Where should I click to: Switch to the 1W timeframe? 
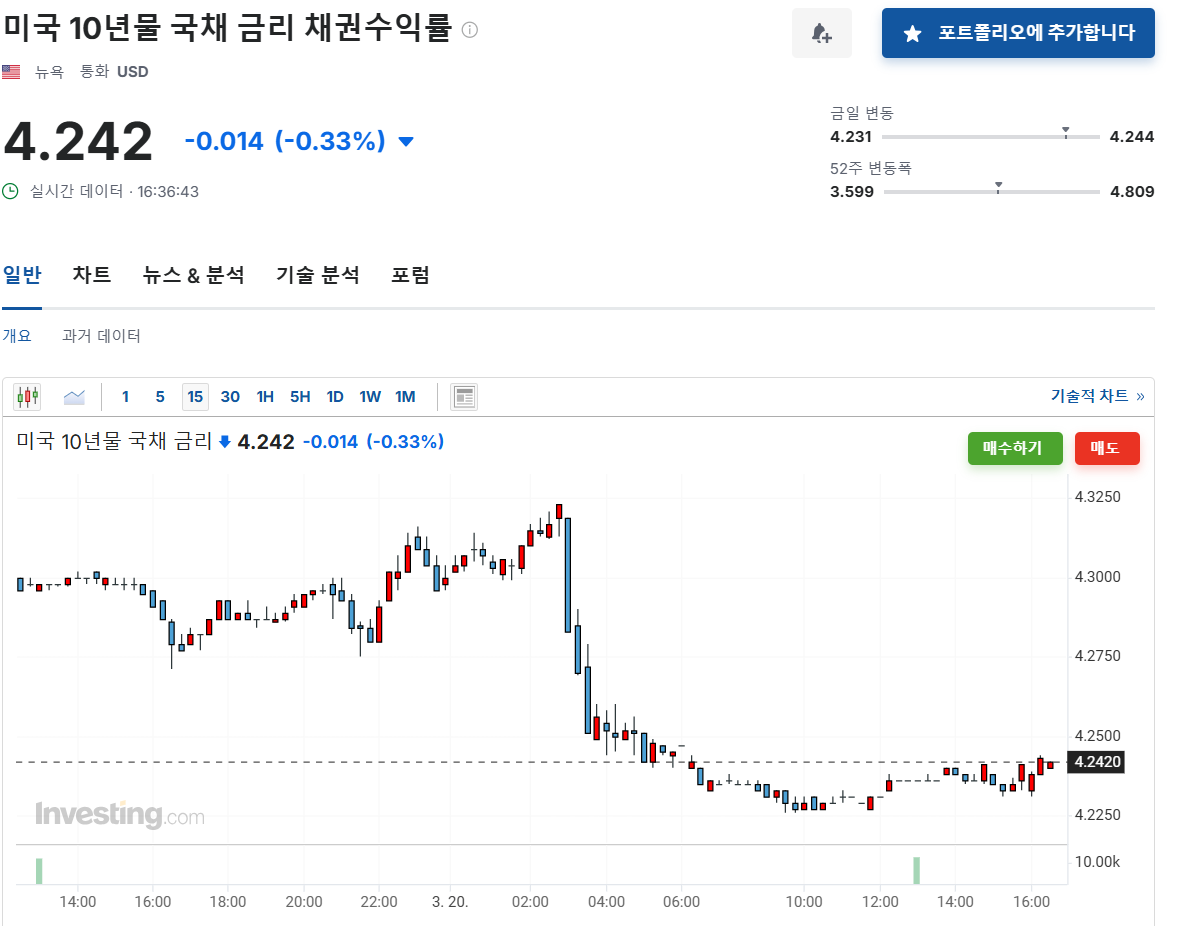coord(370,396)
